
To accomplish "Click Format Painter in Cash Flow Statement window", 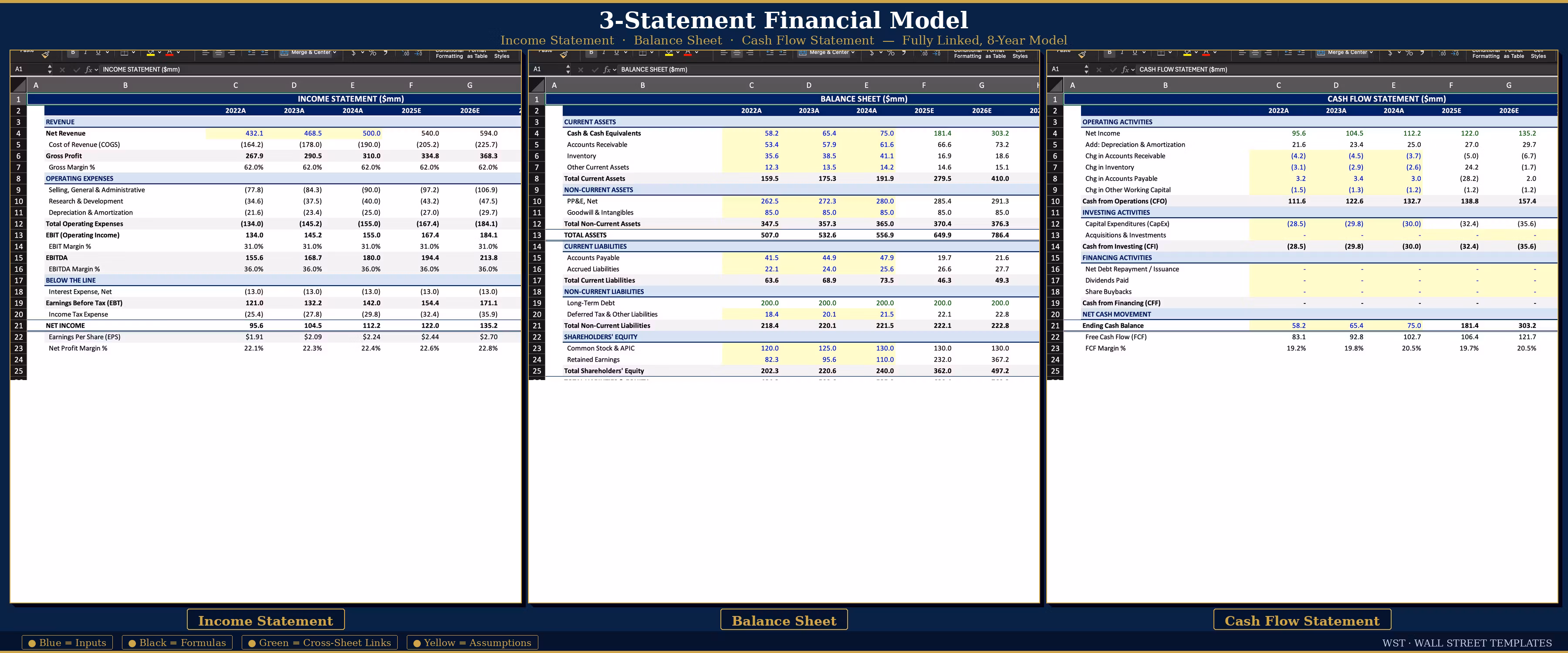I will (1082, 55).
